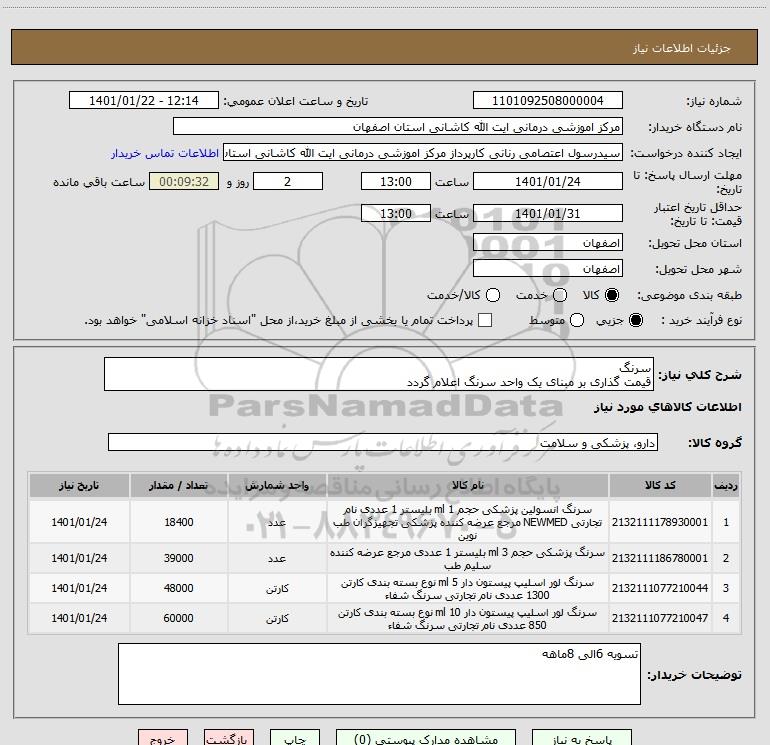Click the price validity date 1401/01/31 field
This screenshot has height=745, width=770.
coord(548,213)
